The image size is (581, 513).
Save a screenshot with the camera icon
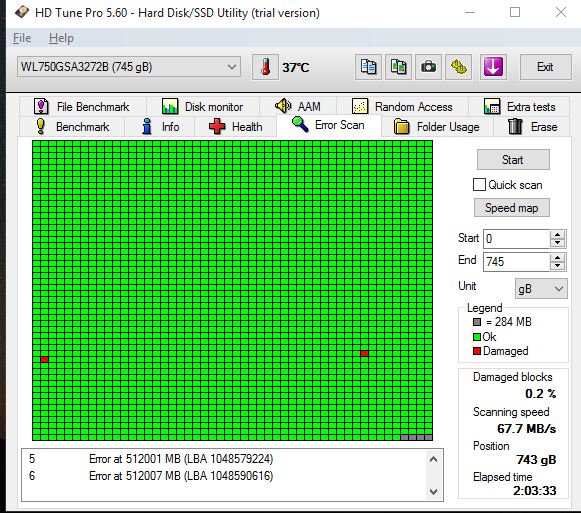[428, 67]
